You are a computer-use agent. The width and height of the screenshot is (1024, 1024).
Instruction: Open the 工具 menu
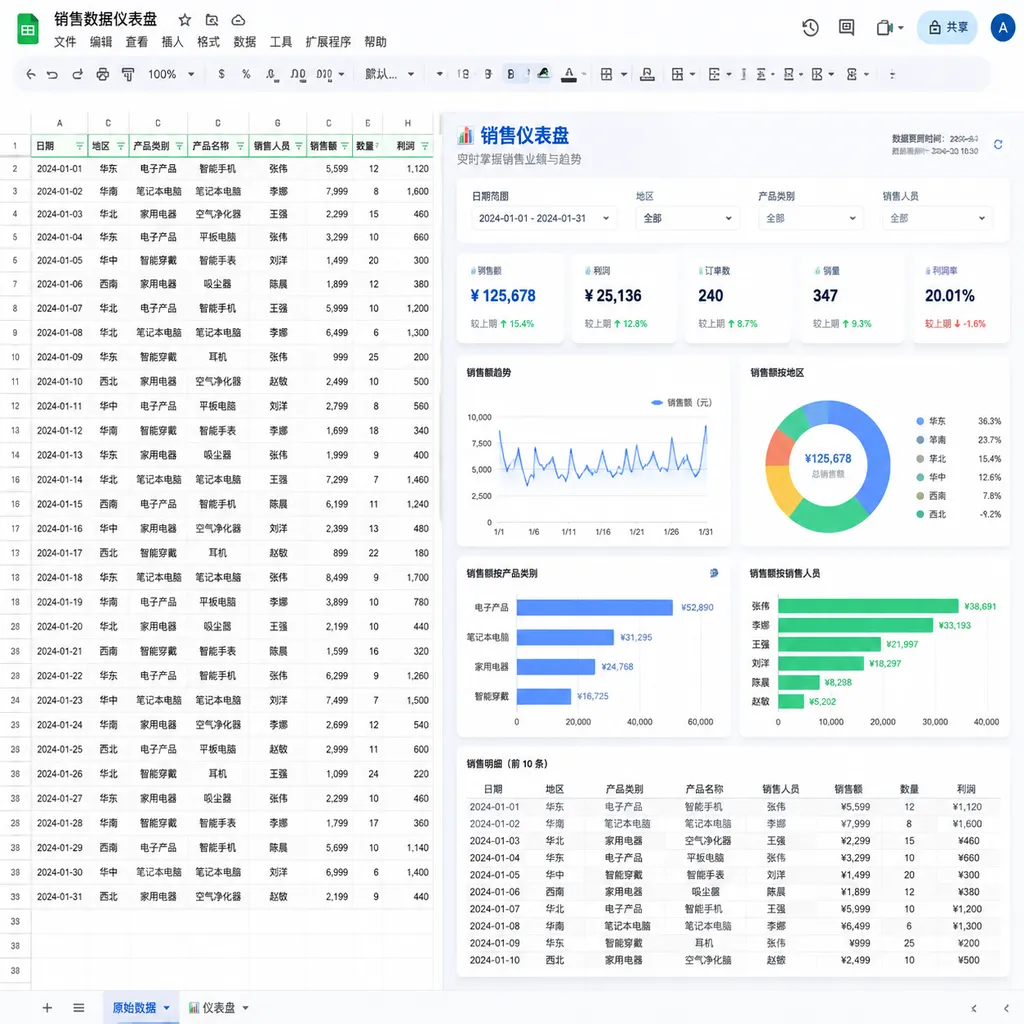click(x=280, y=42)
